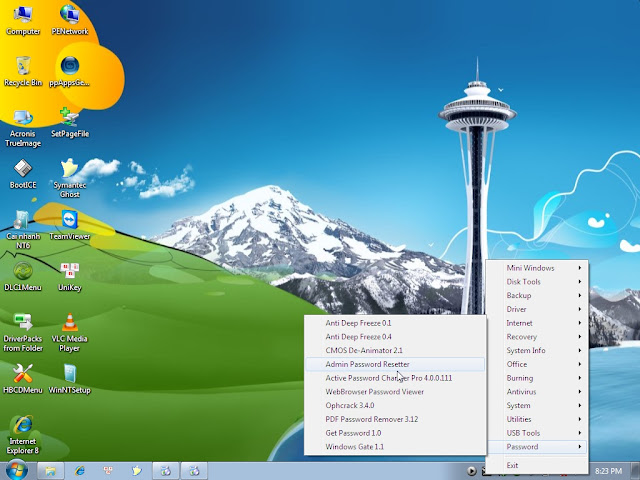Viewport: 640px width, 480px height.
Task: Click the round play arrow tray icon
Action: pos(471,471)
